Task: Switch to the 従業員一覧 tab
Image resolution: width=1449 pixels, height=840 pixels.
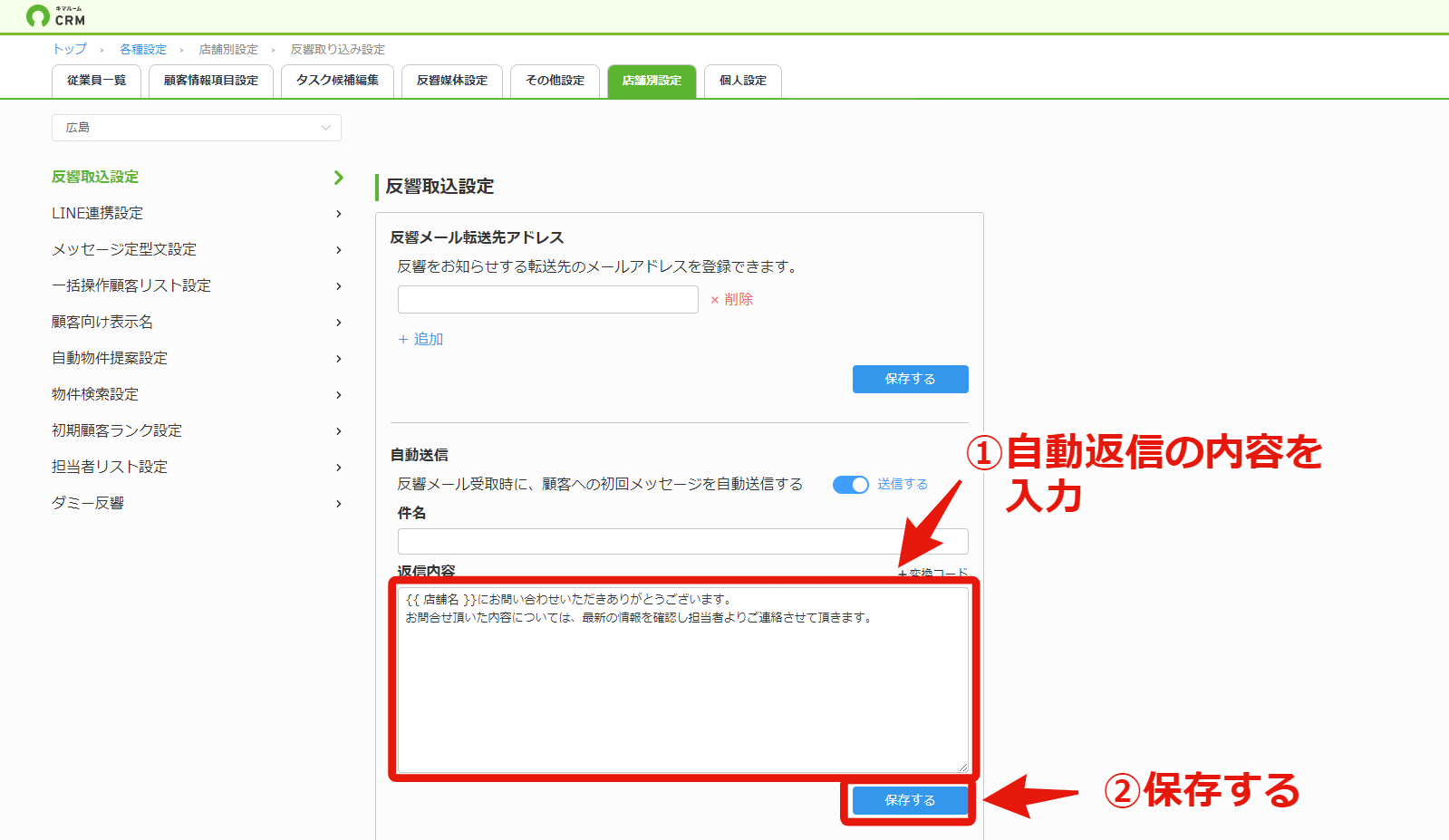Action: (96, 81)
